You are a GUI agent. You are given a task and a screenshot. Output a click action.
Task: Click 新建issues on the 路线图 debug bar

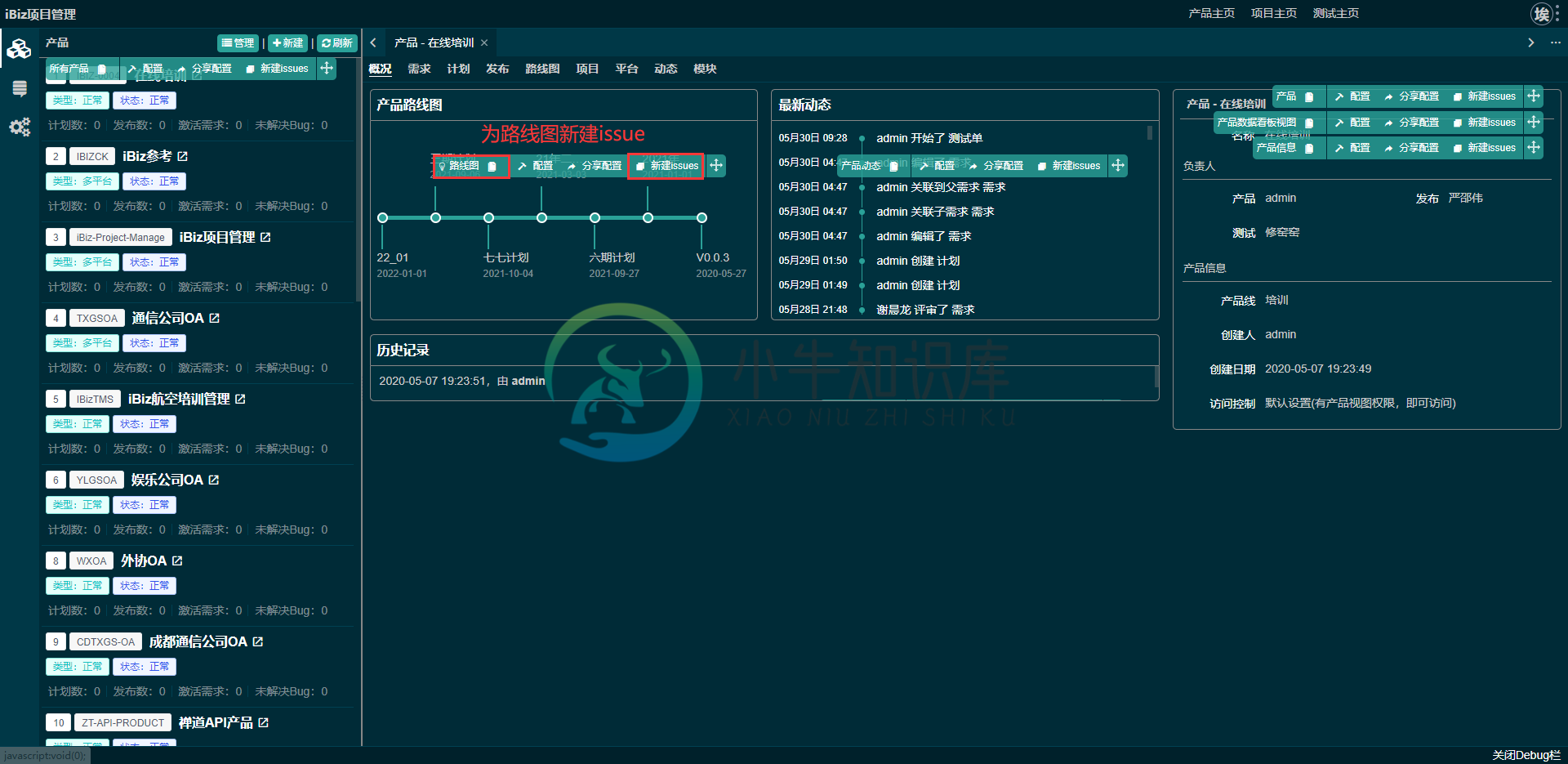pyautogui.click(x=667, y=166)
